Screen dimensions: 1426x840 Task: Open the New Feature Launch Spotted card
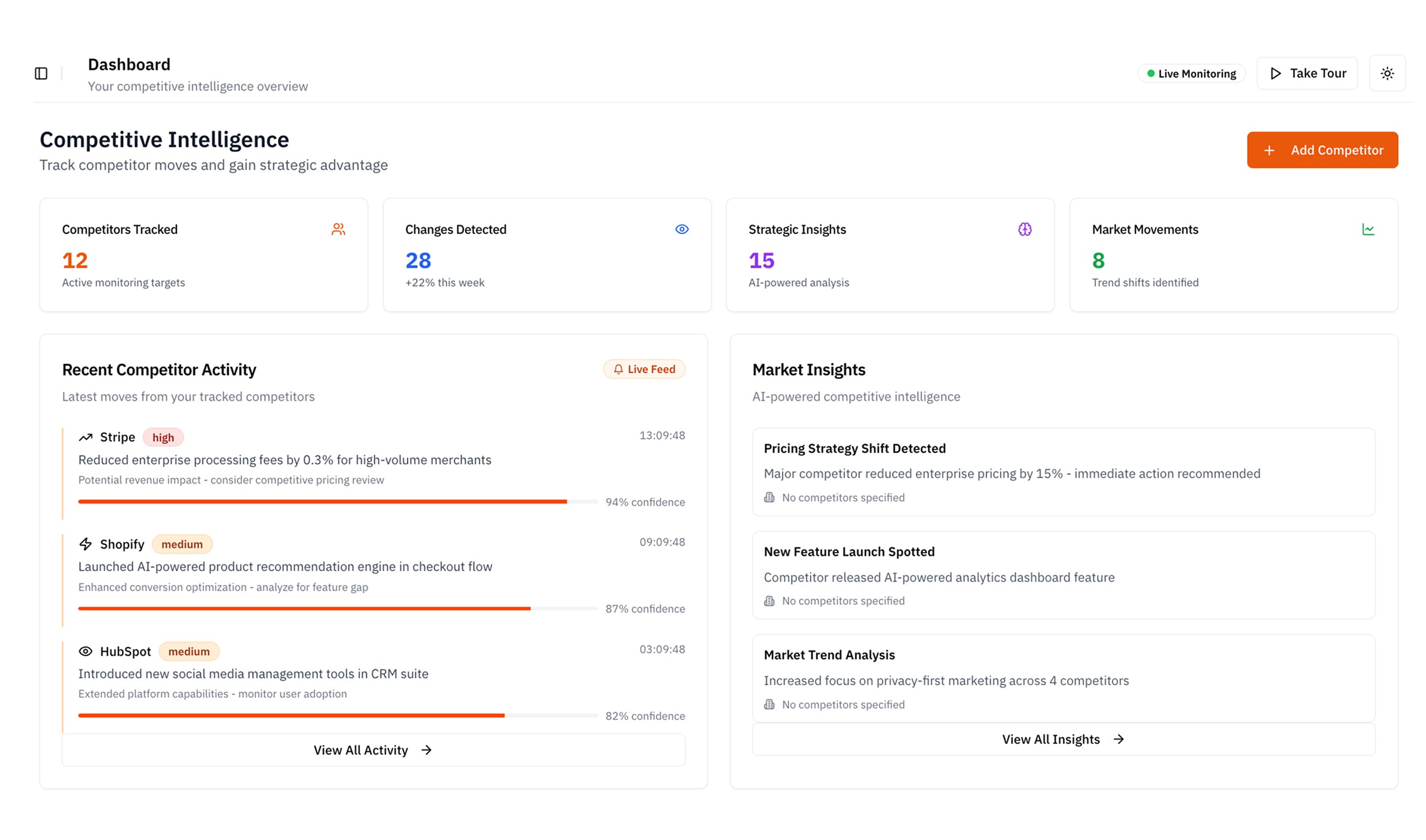pos(1063,575)
